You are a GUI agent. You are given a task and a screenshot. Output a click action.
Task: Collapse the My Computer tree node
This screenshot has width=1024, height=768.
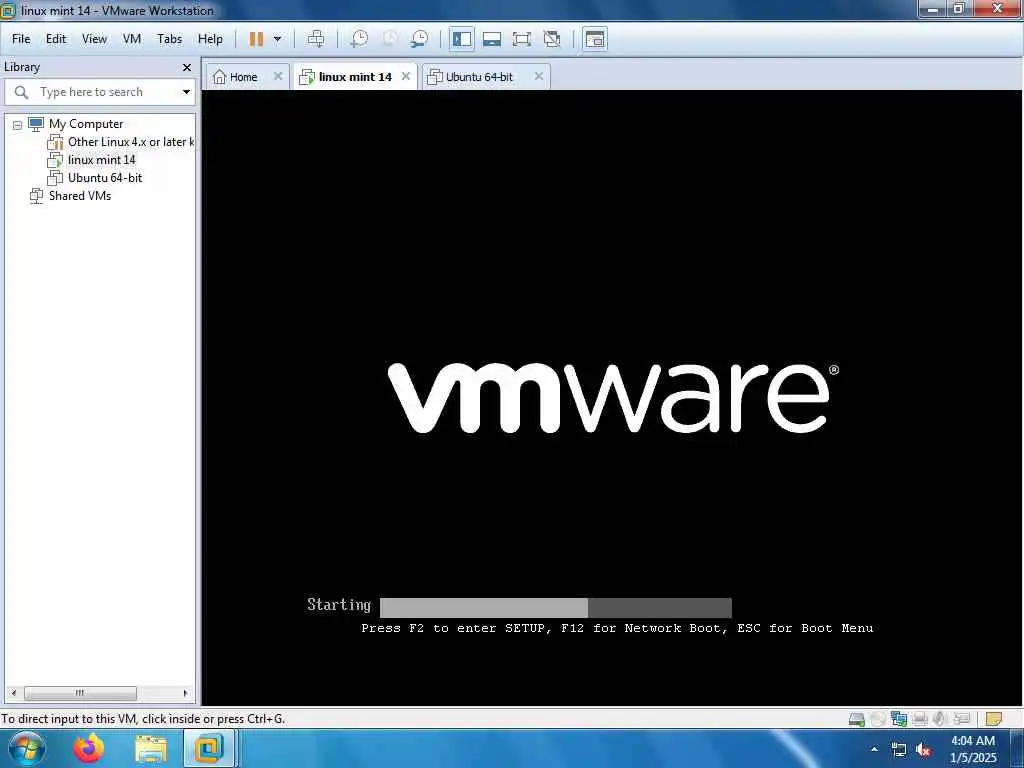pos(18,125)
